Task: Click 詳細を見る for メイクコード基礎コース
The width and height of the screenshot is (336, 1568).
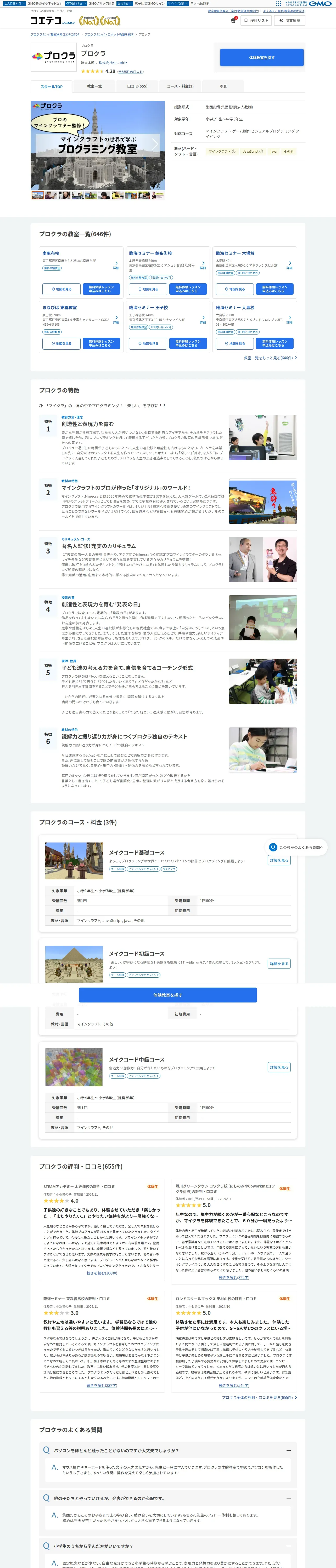Action: point(279,860)
